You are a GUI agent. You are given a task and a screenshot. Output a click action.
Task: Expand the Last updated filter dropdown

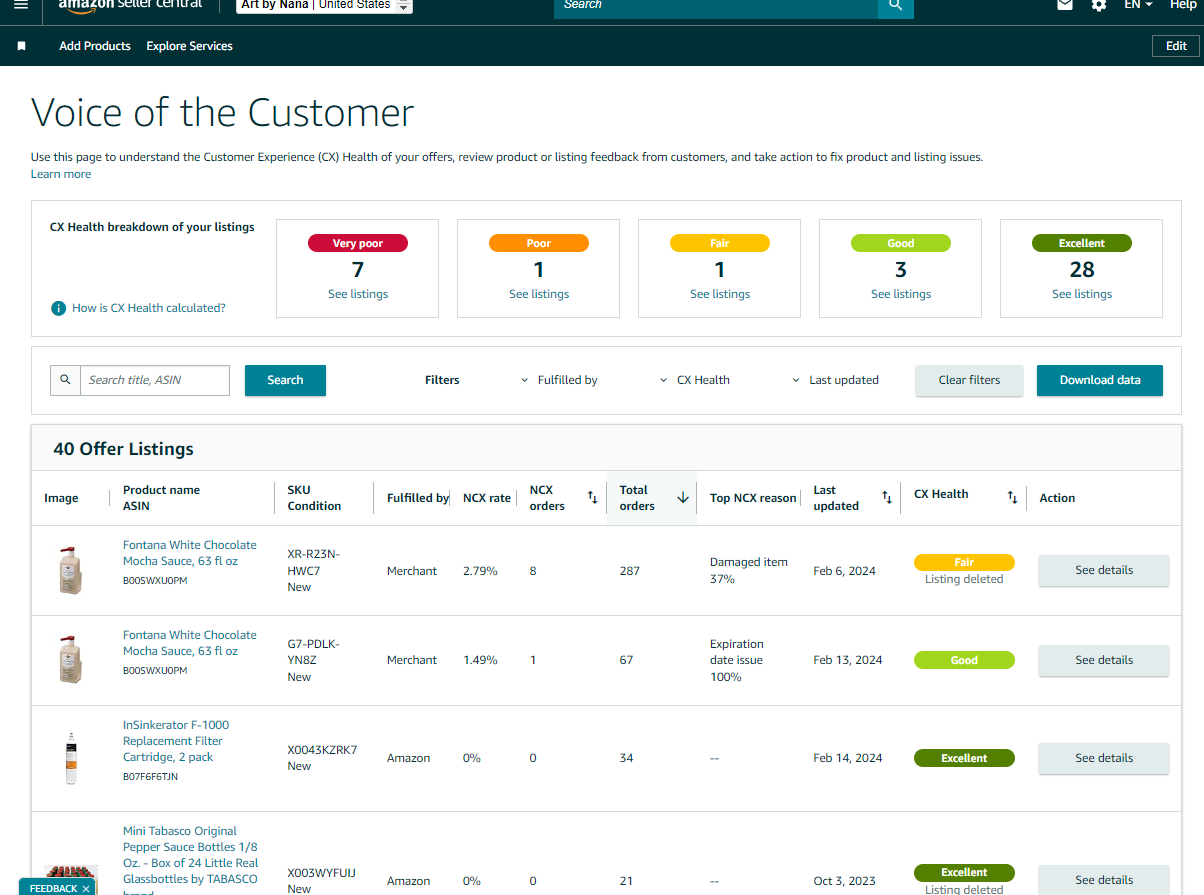tap(836, 380)
